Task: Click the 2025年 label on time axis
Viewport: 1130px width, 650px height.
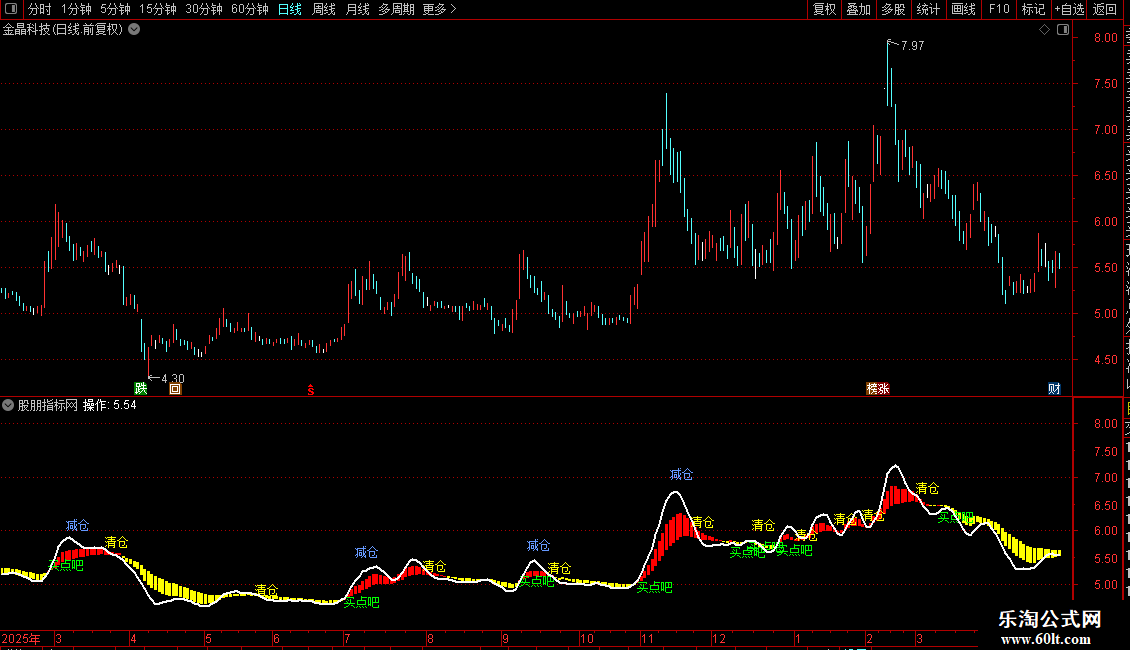Action: (x=21, y=638)
